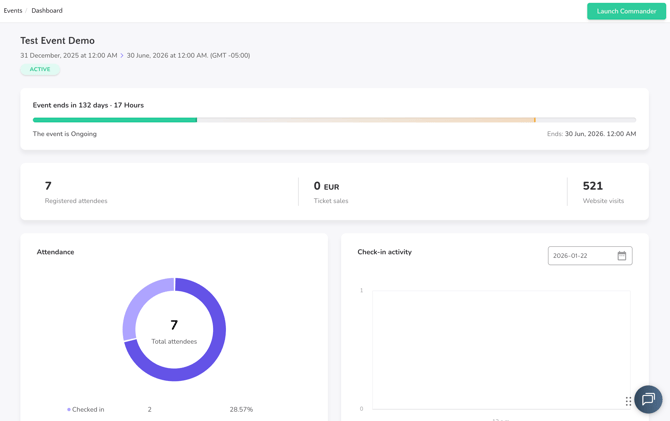Select the Dashboard breadcrumb
This screenshot has height=421, width=670.
pos(47,11)
